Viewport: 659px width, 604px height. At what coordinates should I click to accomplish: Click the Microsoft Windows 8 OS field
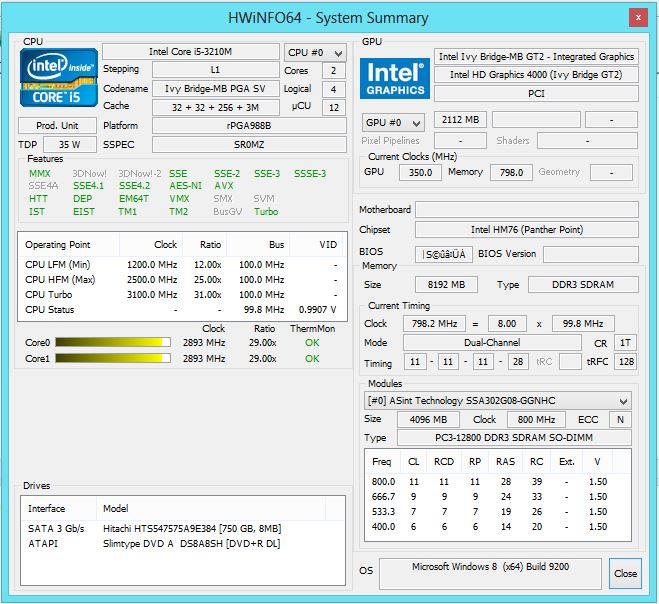pos(490,574)
